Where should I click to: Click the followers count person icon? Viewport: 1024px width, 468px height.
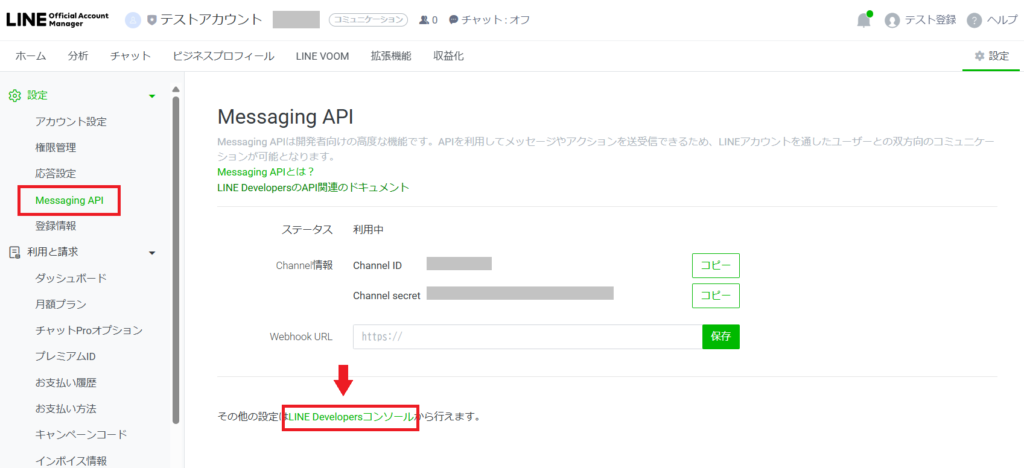(425, 20)
